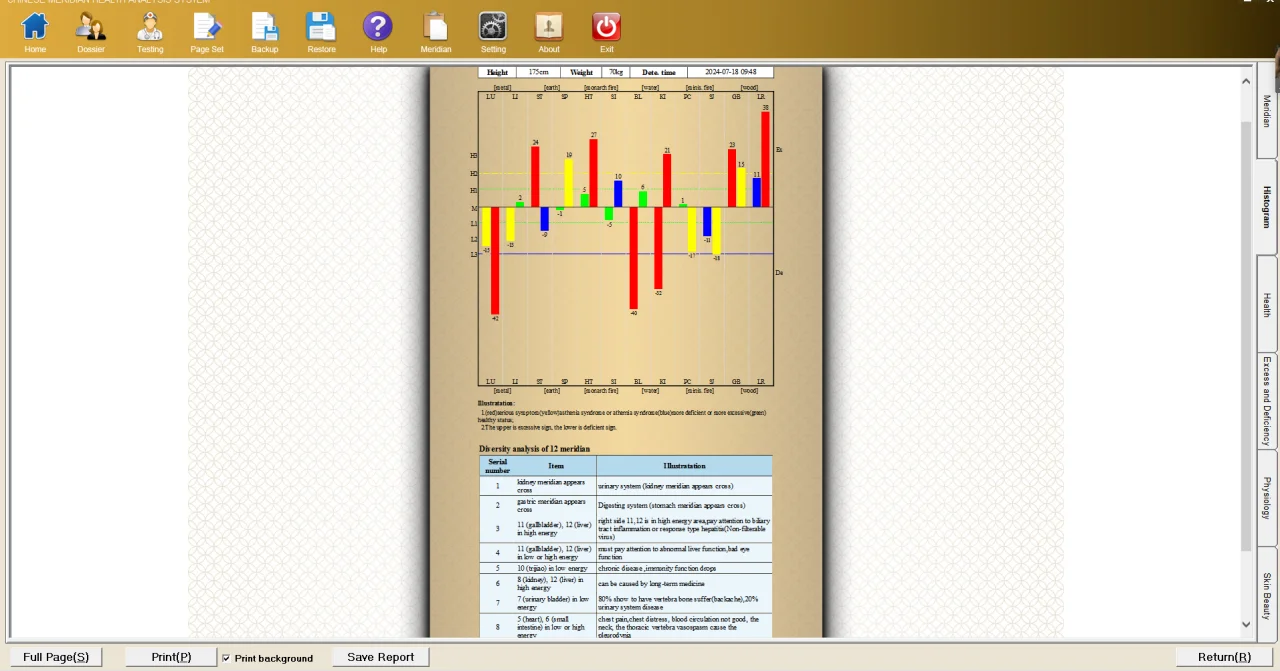Click the report scrollbar up arrow
Screen dimensions: 1280x671
(1246, 81)
